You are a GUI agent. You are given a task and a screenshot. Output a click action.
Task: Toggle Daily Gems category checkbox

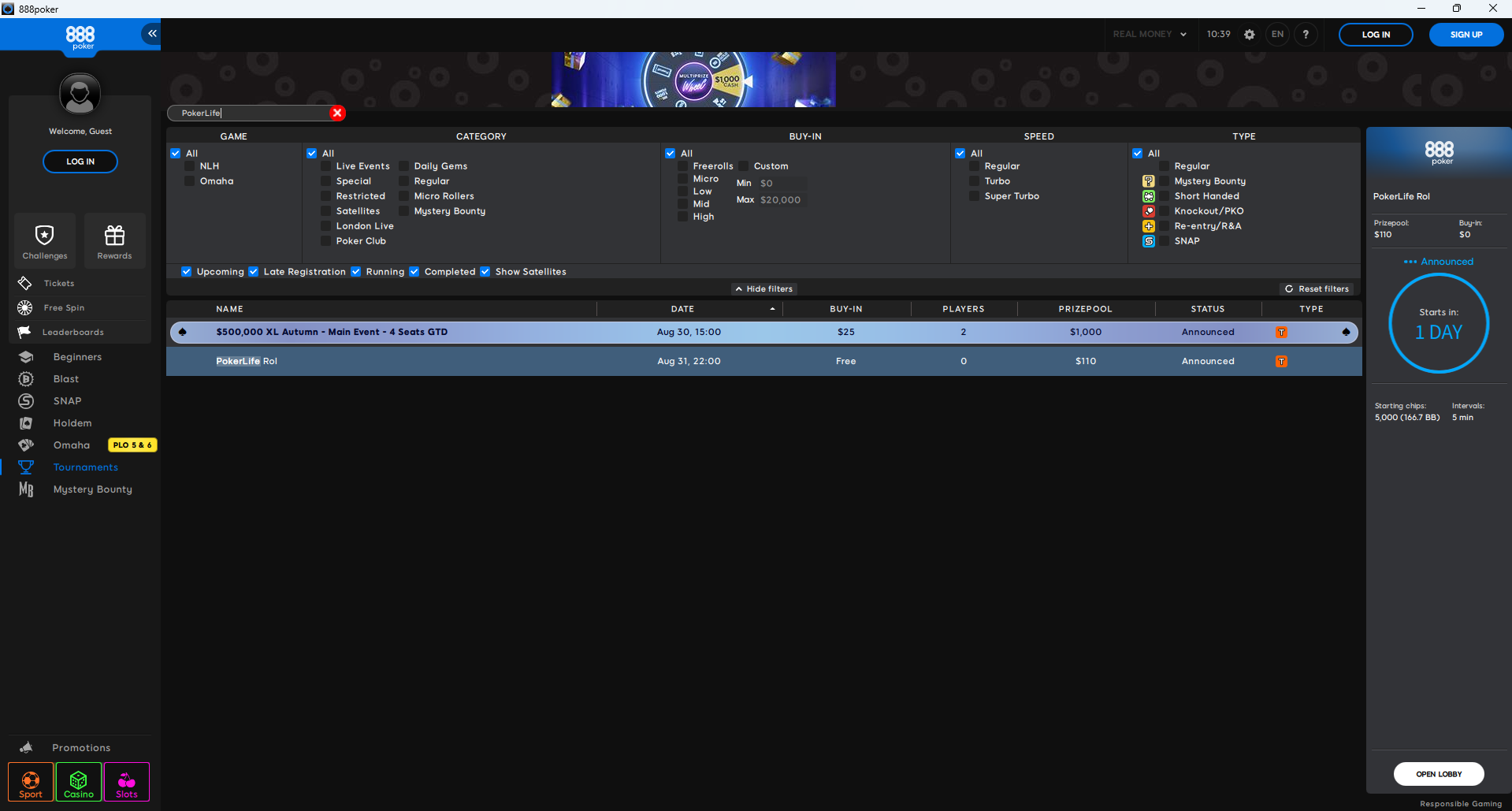(404, 166)
